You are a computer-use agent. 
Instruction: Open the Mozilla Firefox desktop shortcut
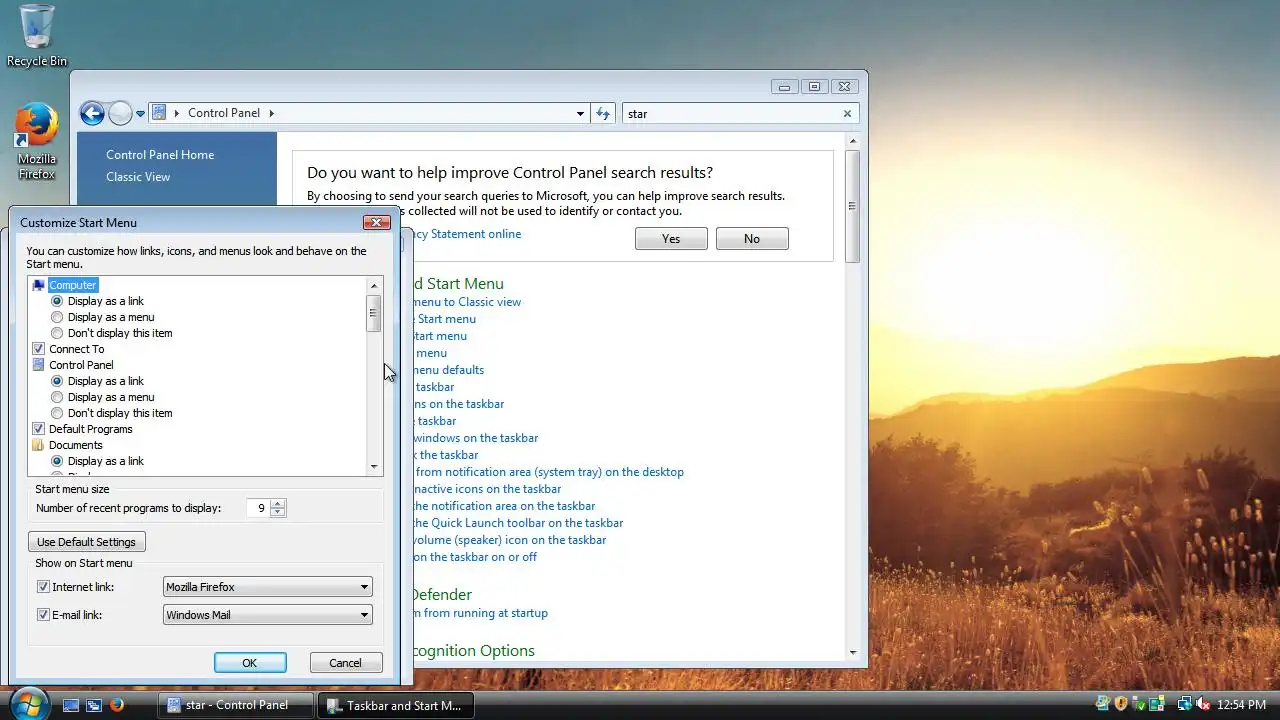[37, 141]
